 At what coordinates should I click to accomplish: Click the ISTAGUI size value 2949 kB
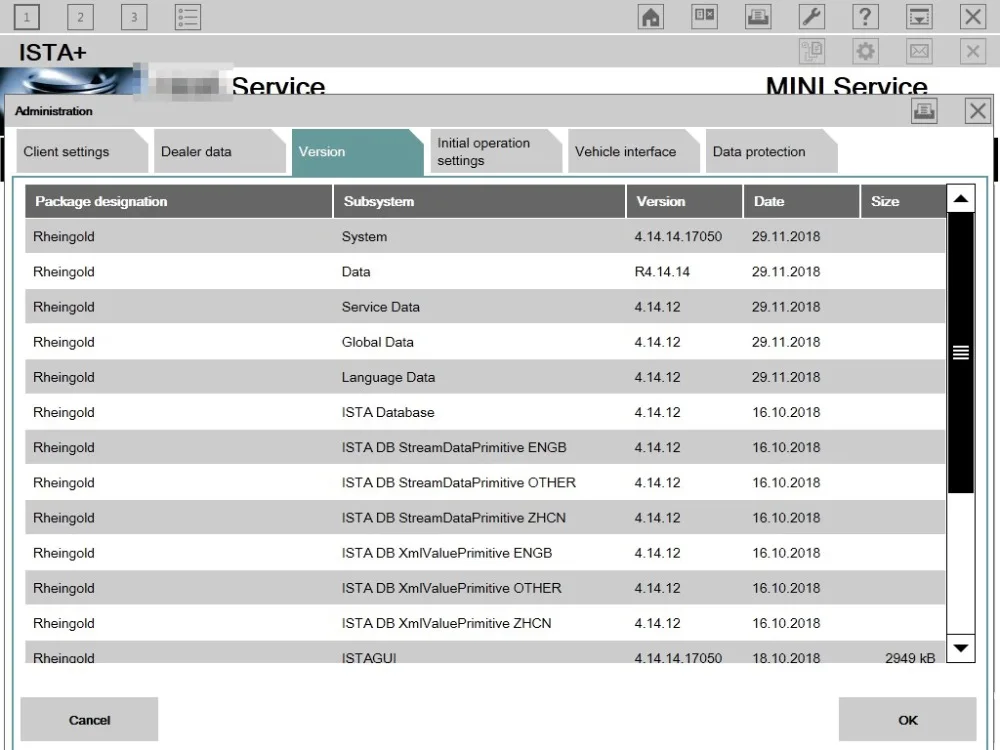910,658
